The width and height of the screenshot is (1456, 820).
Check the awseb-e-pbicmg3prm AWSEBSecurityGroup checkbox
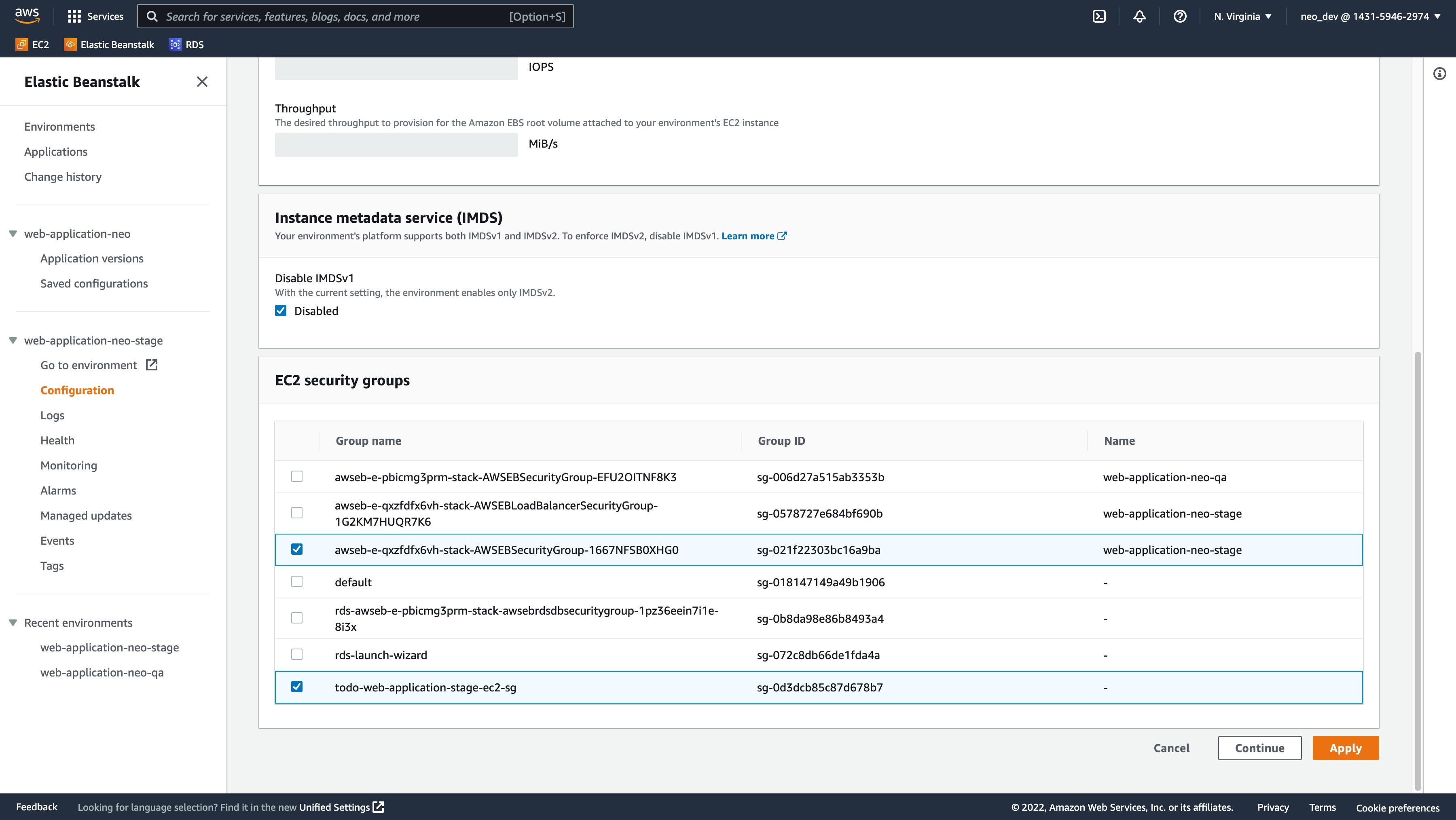point(297,476)
